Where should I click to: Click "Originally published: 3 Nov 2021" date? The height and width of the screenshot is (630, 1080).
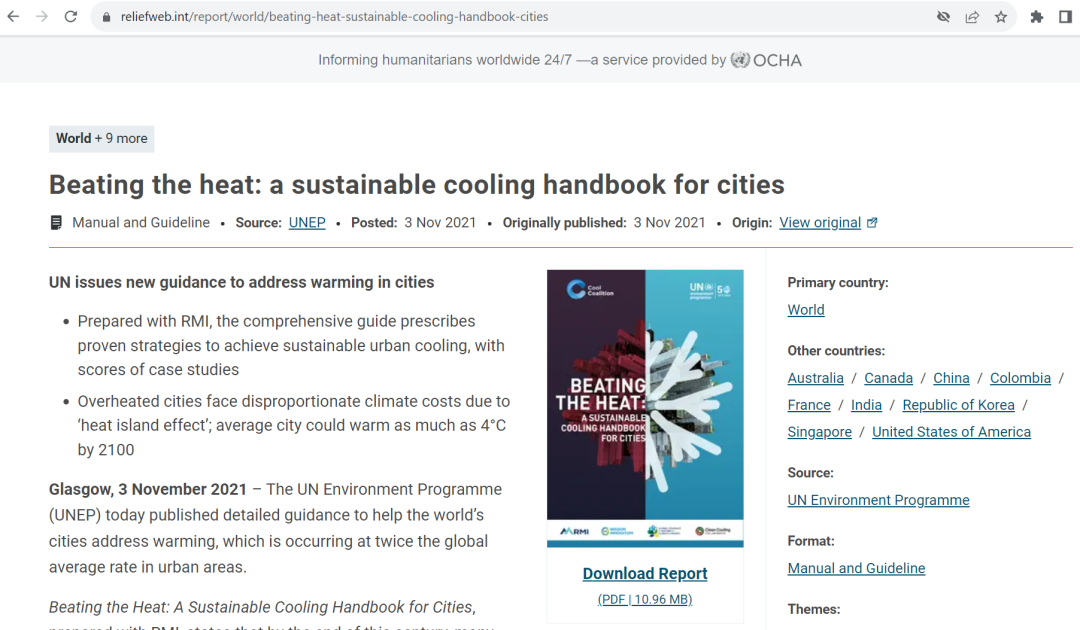(604, 222)
